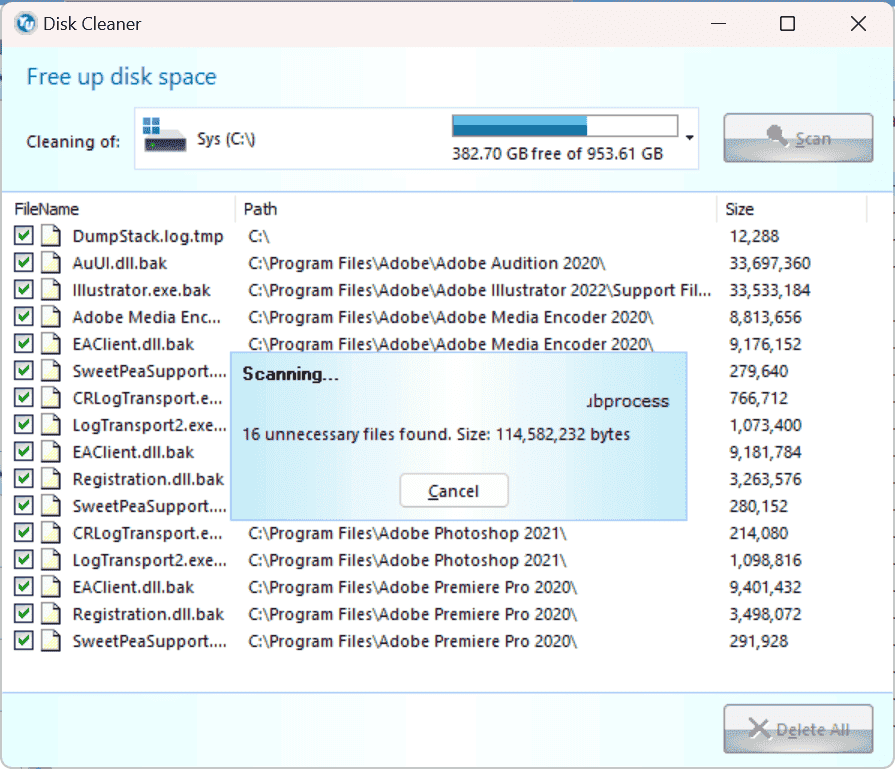Click the Free up disk space heading

click(x=120, y=76)
